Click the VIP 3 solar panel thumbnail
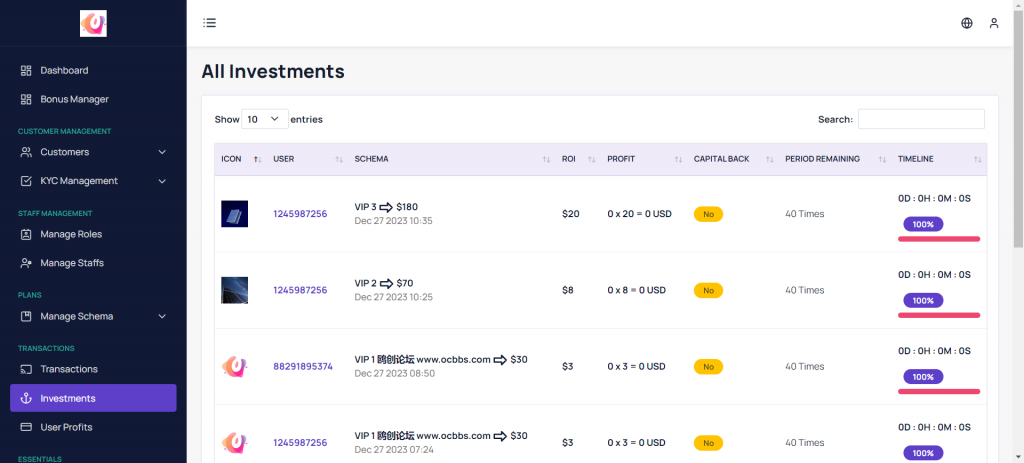1024x463 pixels. click(234, 214)
